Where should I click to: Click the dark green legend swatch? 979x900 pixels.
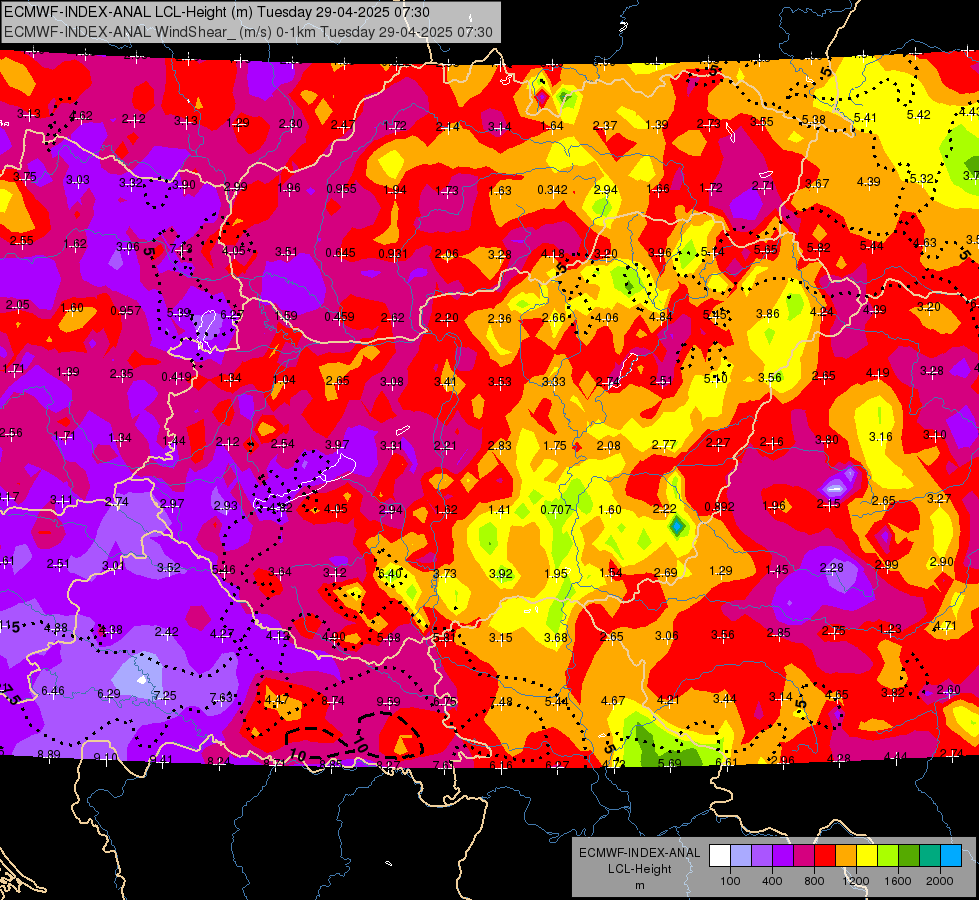tap(909, 856)
